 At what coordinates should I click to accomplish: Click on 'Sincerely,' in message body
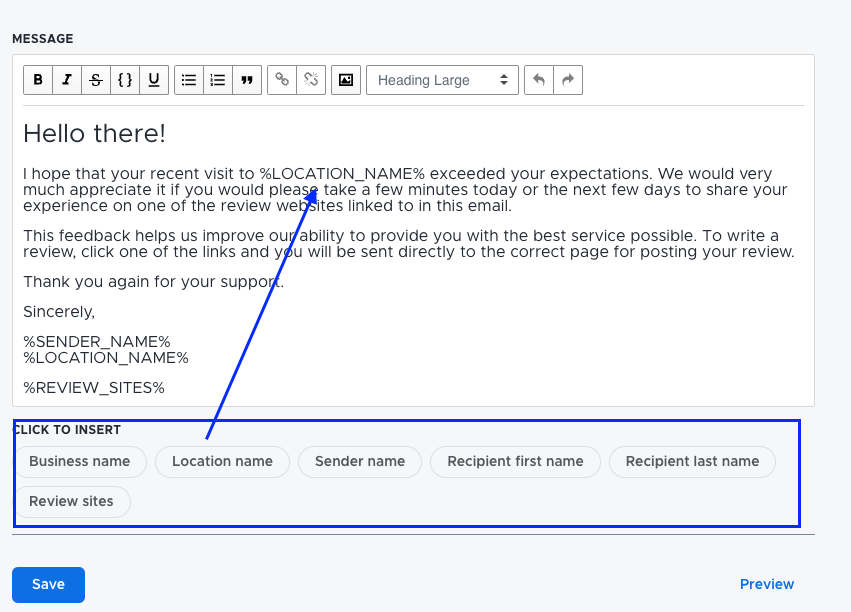pos(59,312)
